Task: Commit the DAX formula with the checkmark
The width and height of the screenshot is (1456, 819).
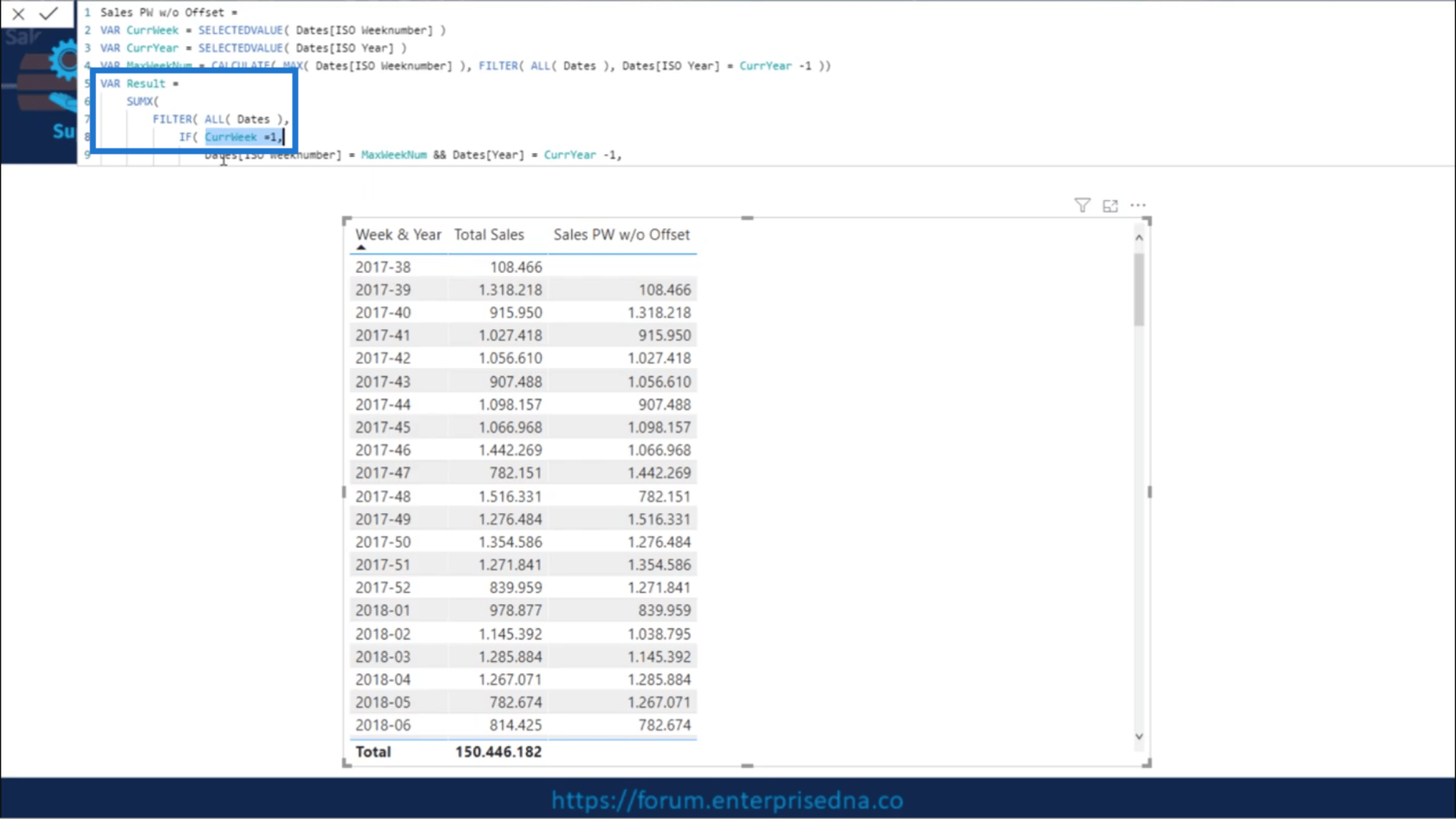Action: pos(49,13)
